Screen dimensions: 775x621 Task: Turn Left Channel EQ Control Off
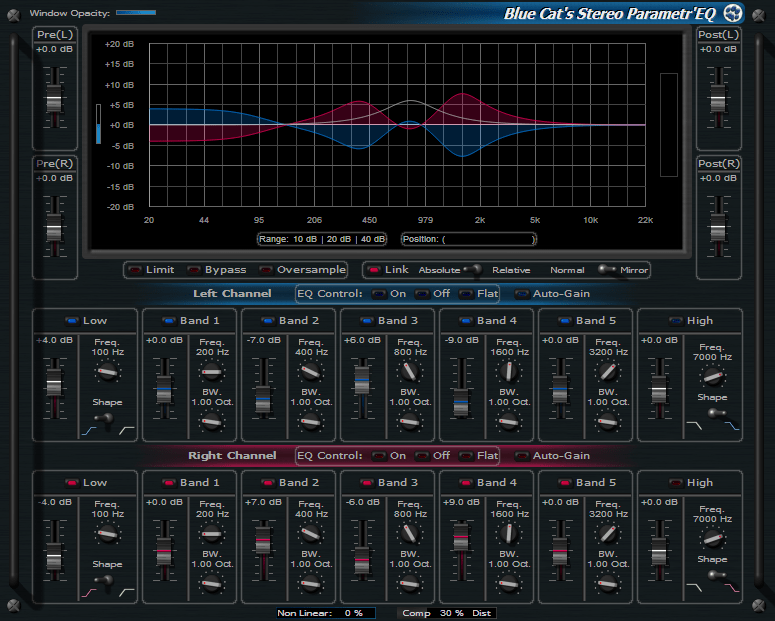422,294
